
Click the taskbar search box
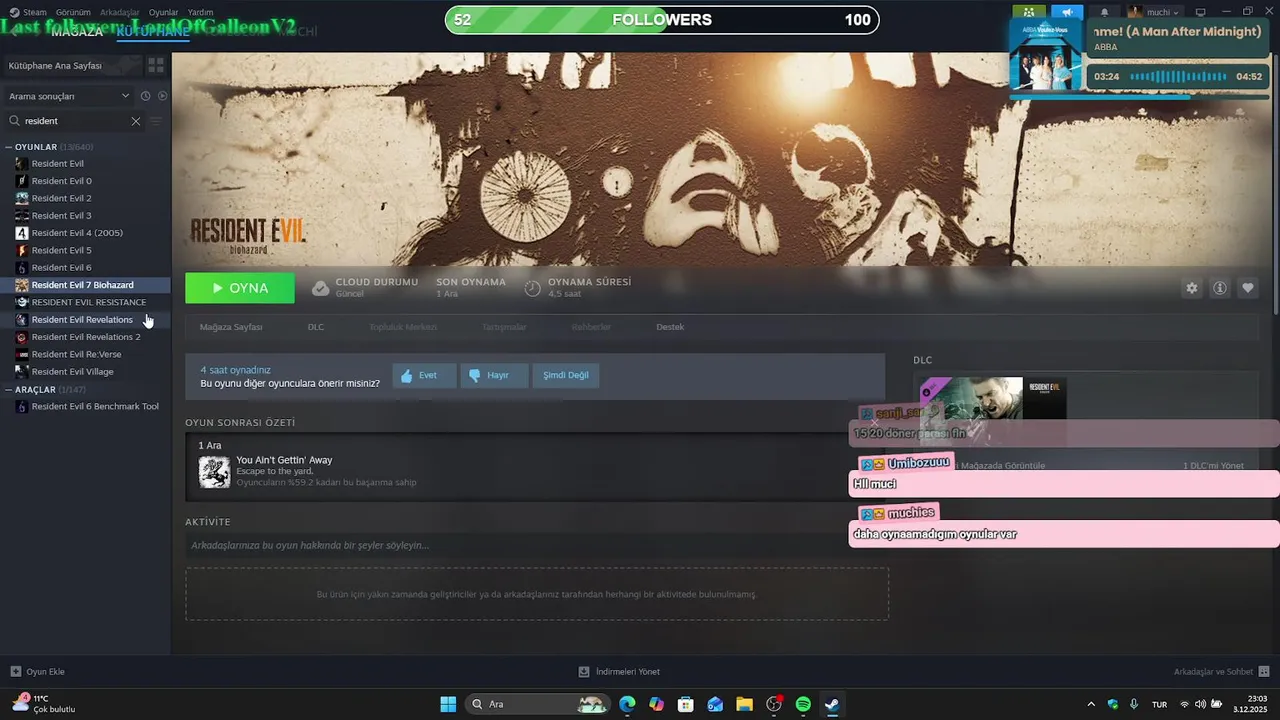538,704
